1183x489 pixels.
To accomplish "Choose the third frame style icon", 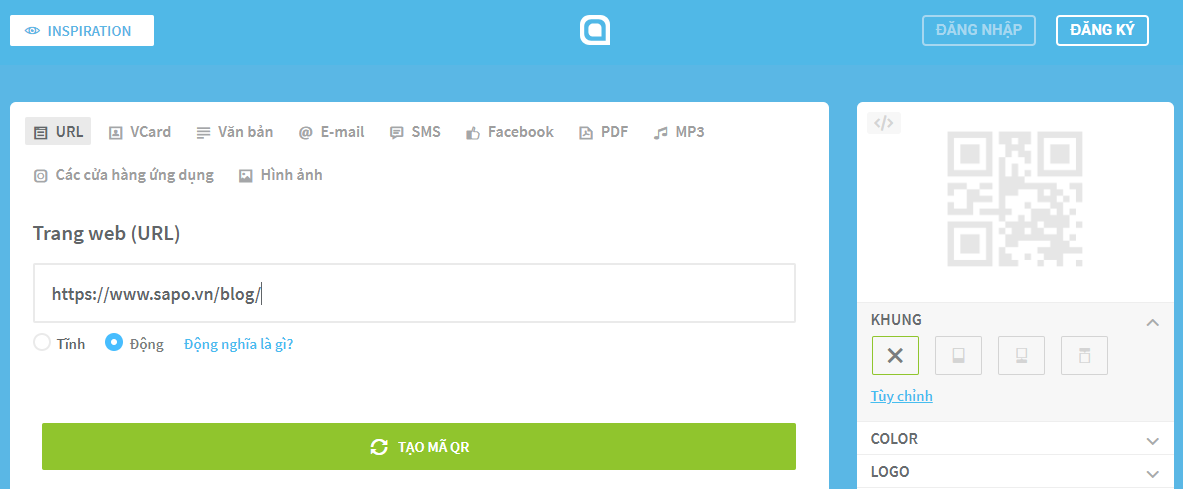I will coord(1022,355).
